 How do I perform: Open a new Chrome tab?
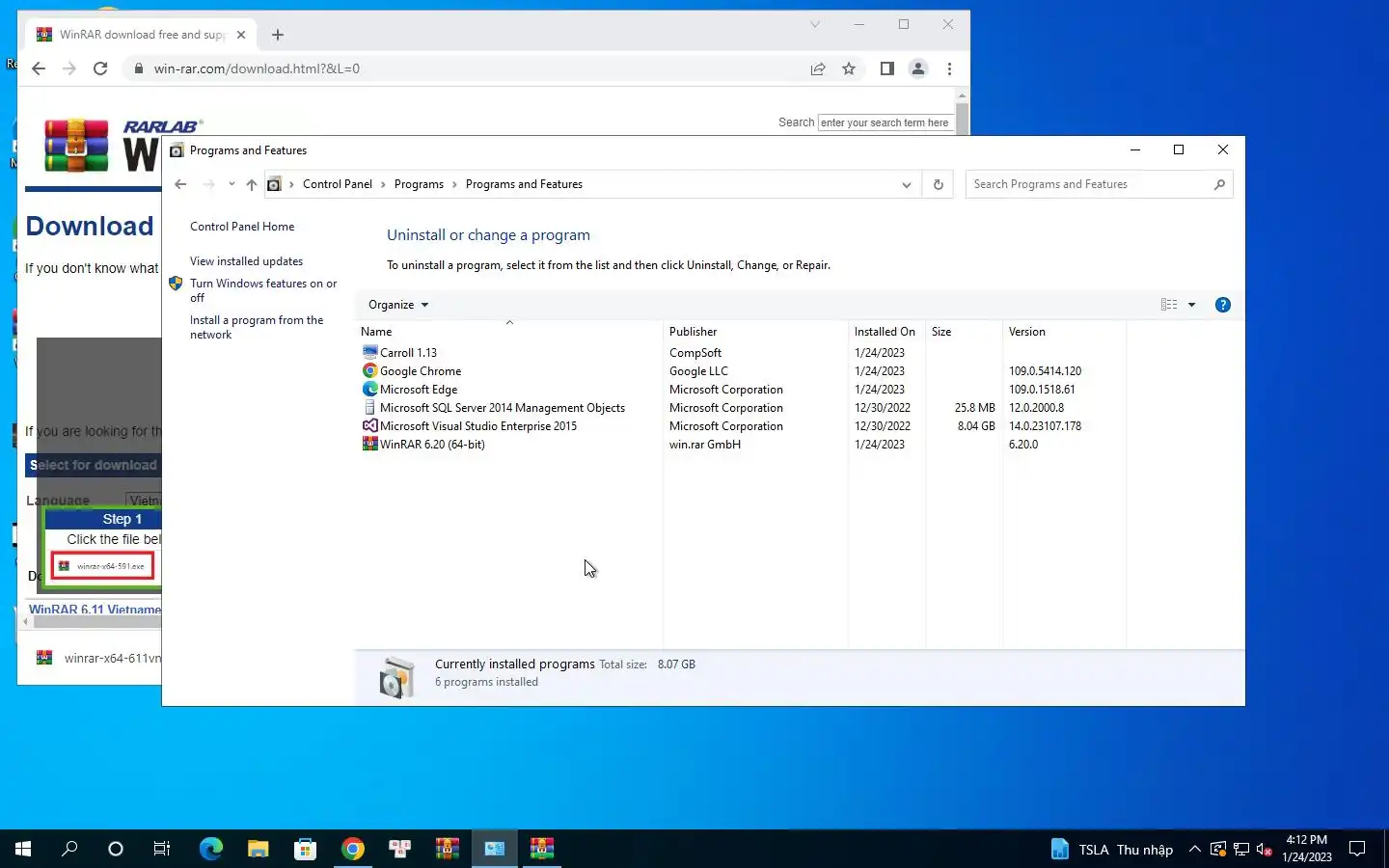point(278,35)
